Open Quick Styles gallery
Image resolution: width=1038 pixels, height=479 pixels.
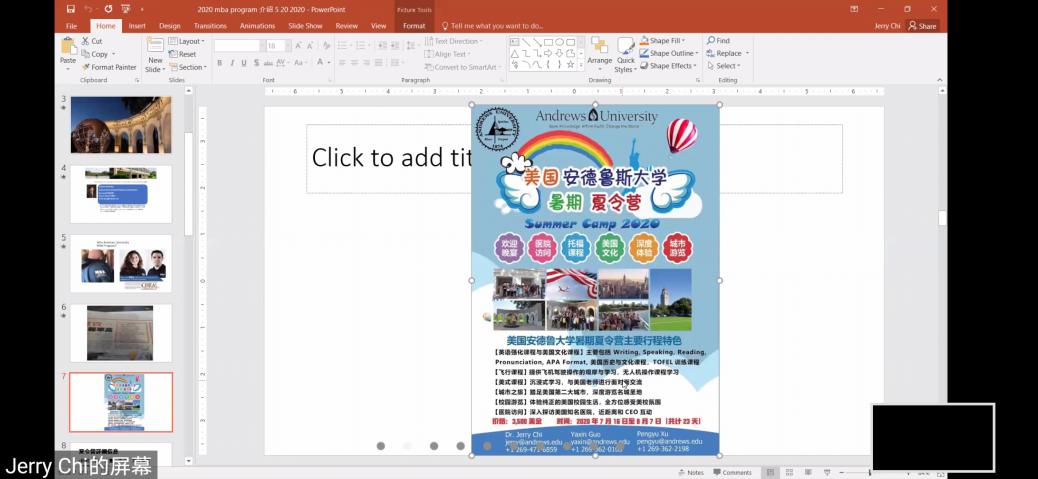click(625, 54)
